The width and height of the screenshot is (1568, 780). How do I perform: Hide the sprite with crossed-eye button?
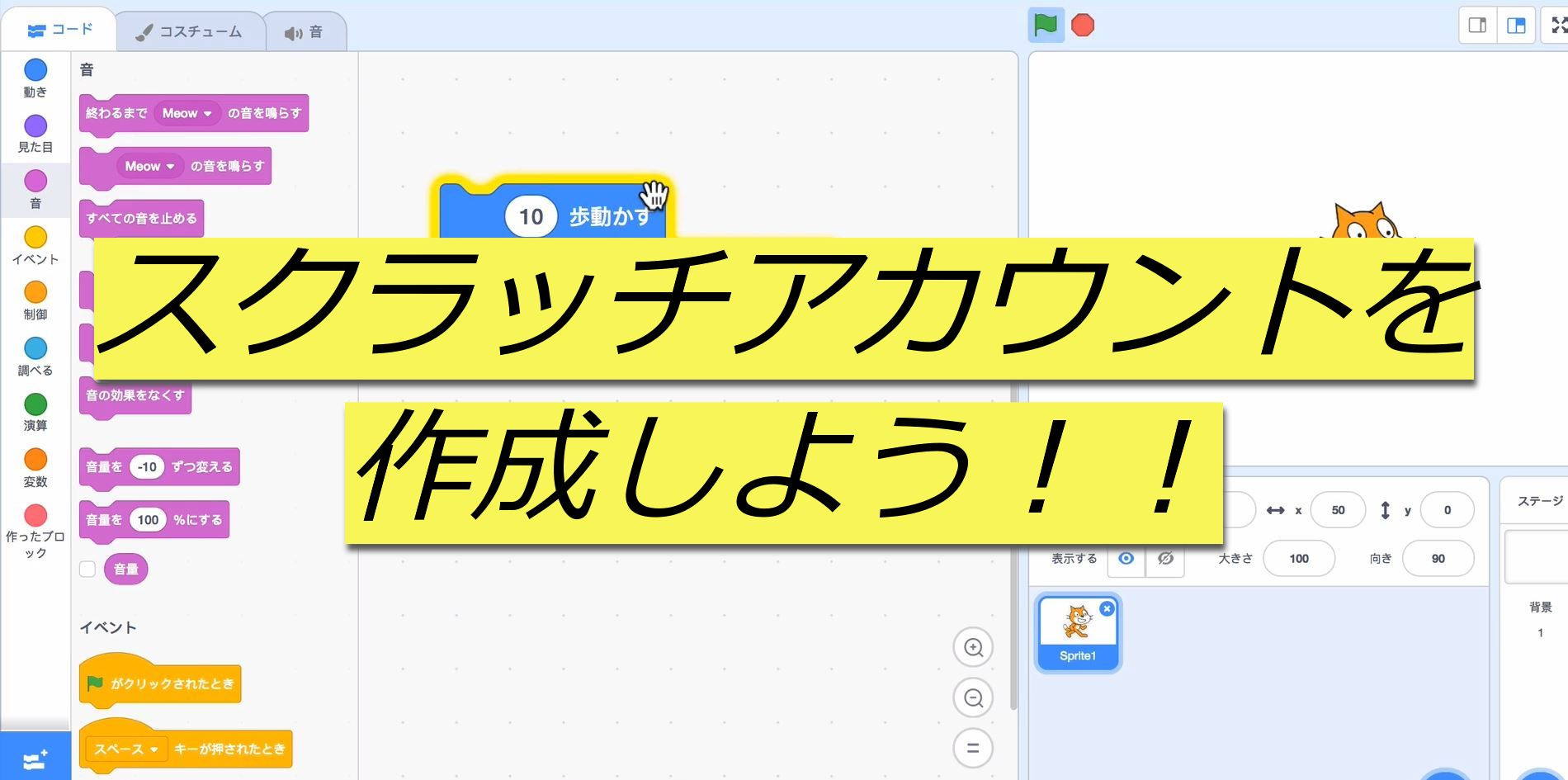1165,559
